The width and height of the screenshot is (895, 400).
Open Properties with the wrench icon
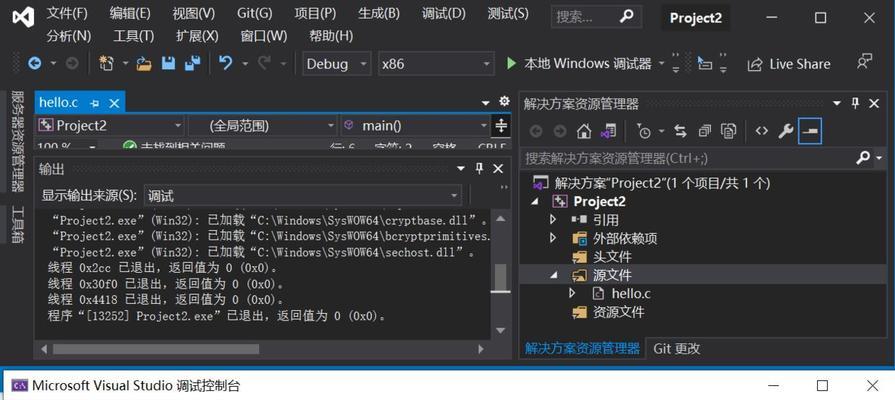click(x=786, y=132)
